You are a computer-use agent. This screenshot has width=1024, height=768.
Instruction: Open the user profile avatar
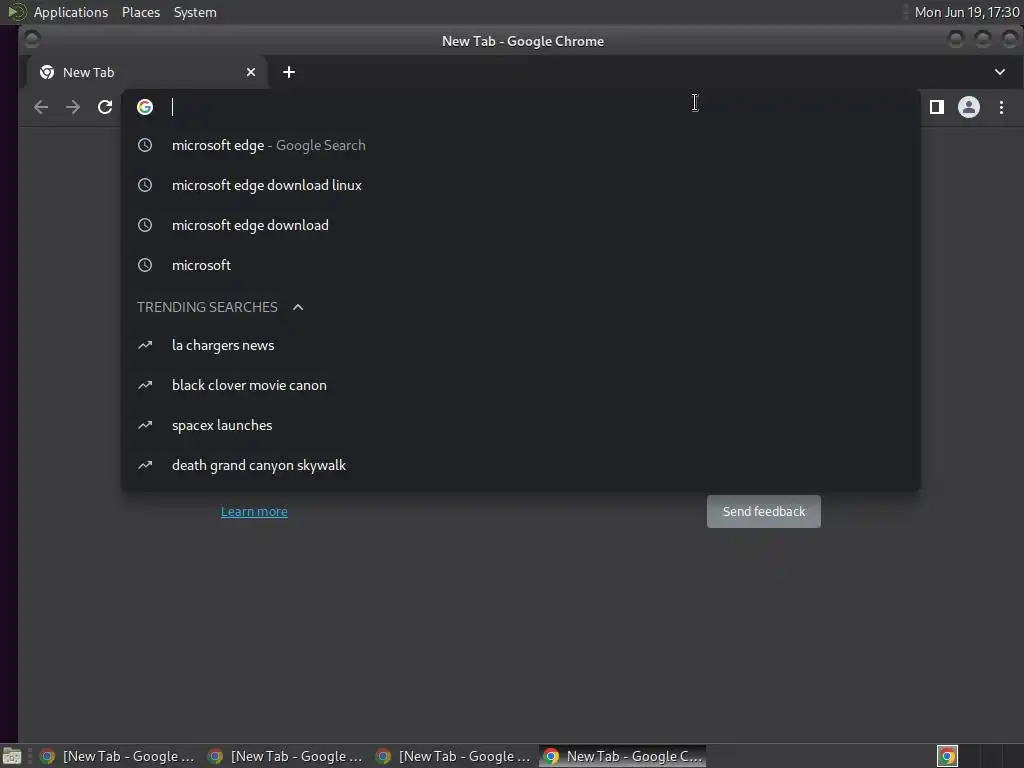(968, 107)
